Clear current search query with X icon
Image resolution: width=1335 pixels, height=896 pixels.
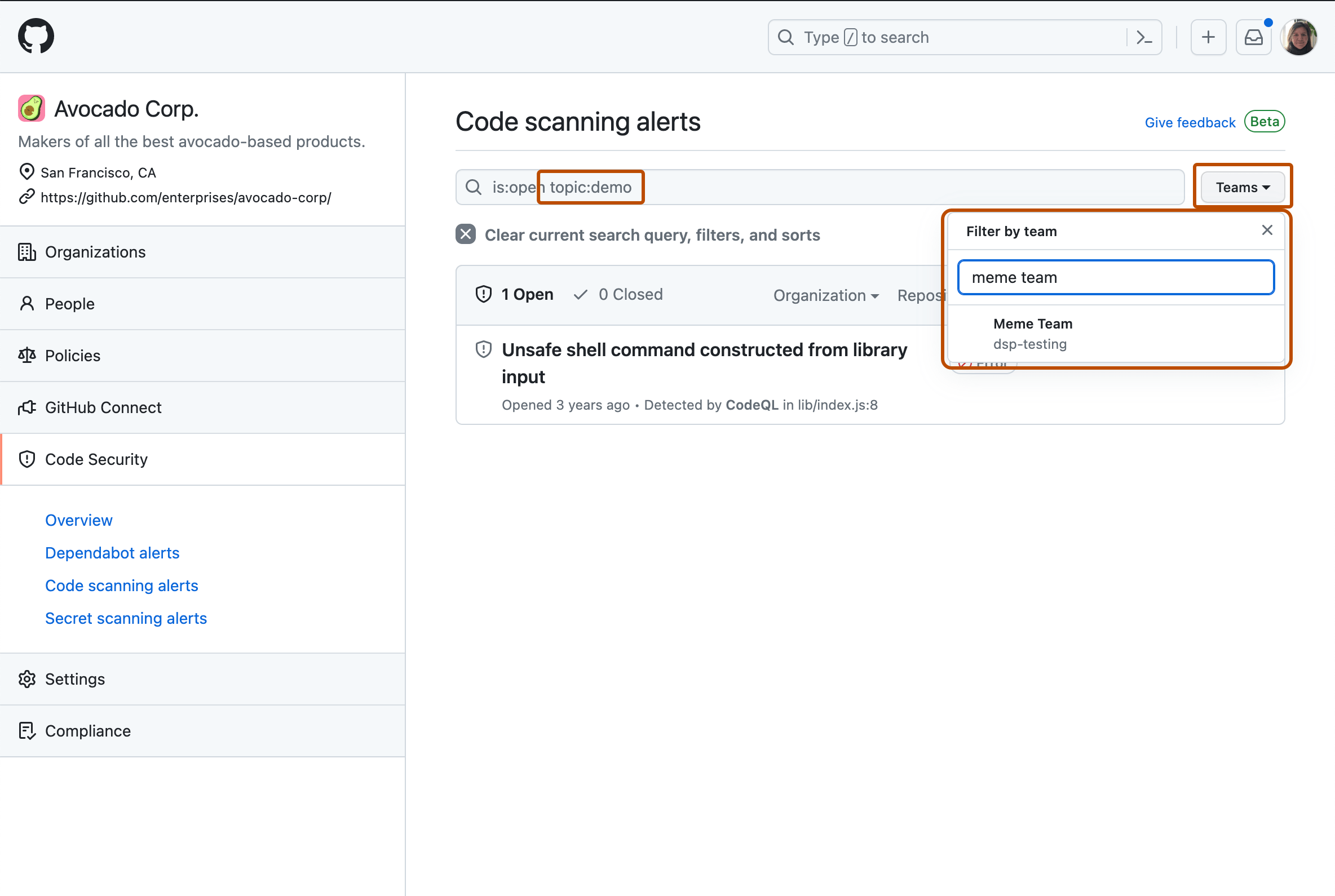click(x=466, y=234)
